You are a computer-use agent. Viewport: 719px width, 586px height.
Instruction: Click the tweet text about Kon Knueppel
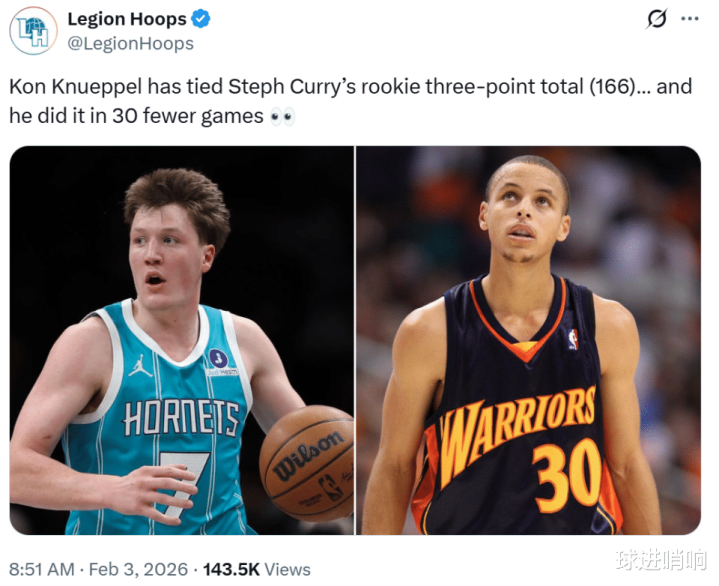[350, 101]
